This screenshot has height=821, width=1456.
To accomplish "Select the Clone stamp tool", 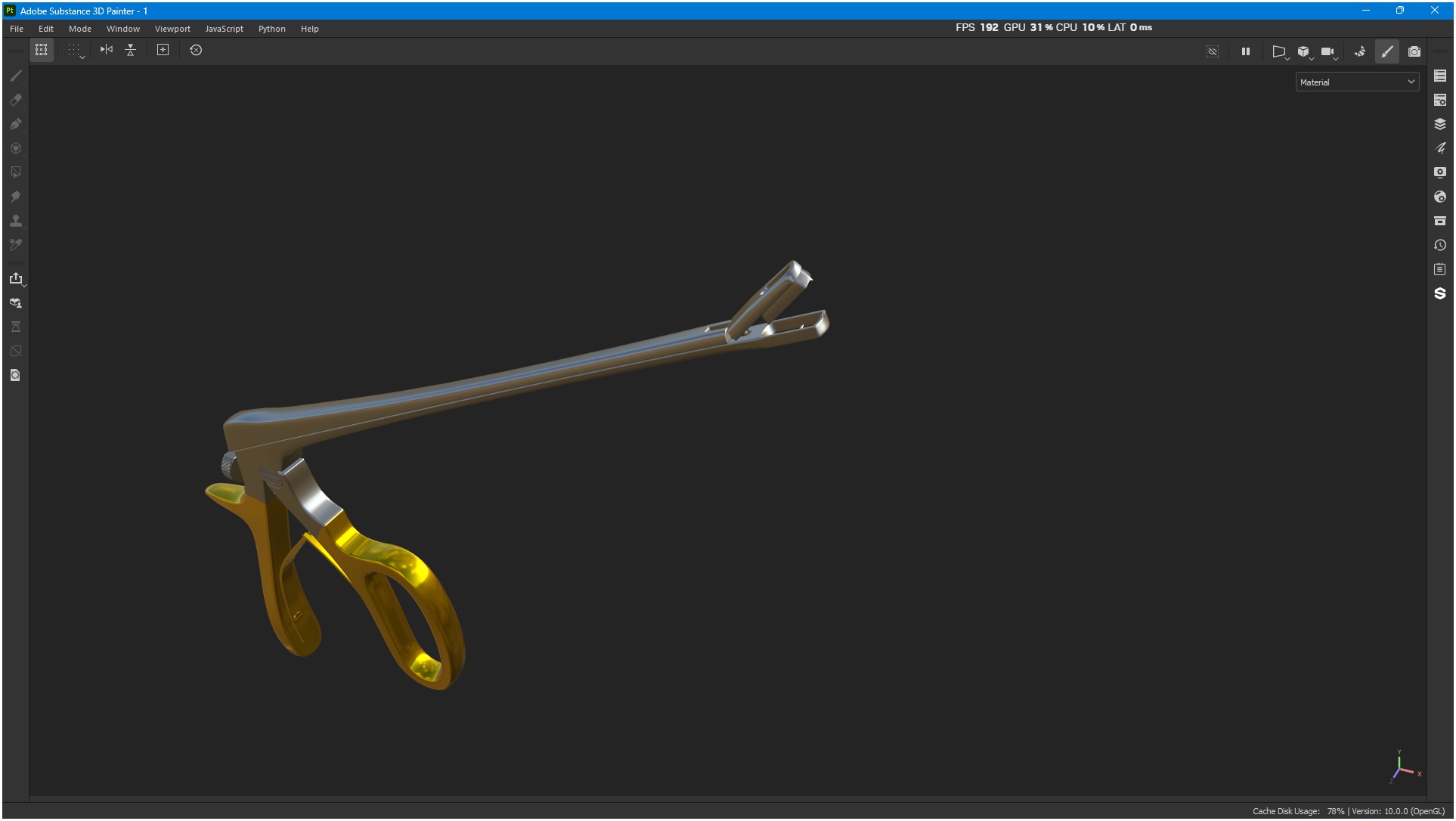I will coord(16,221).
